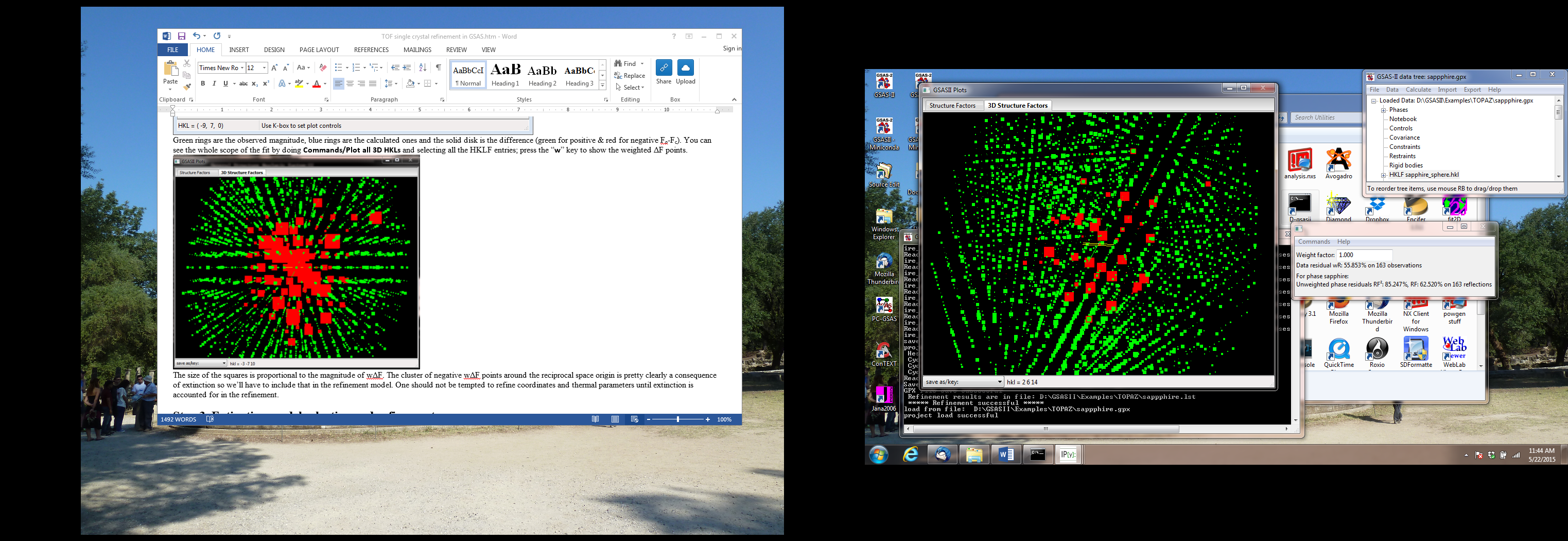The height and width of the screenshot is (541, 1568).
Task: Clear all formatting with eraser icon
Action: coord(323,67)
